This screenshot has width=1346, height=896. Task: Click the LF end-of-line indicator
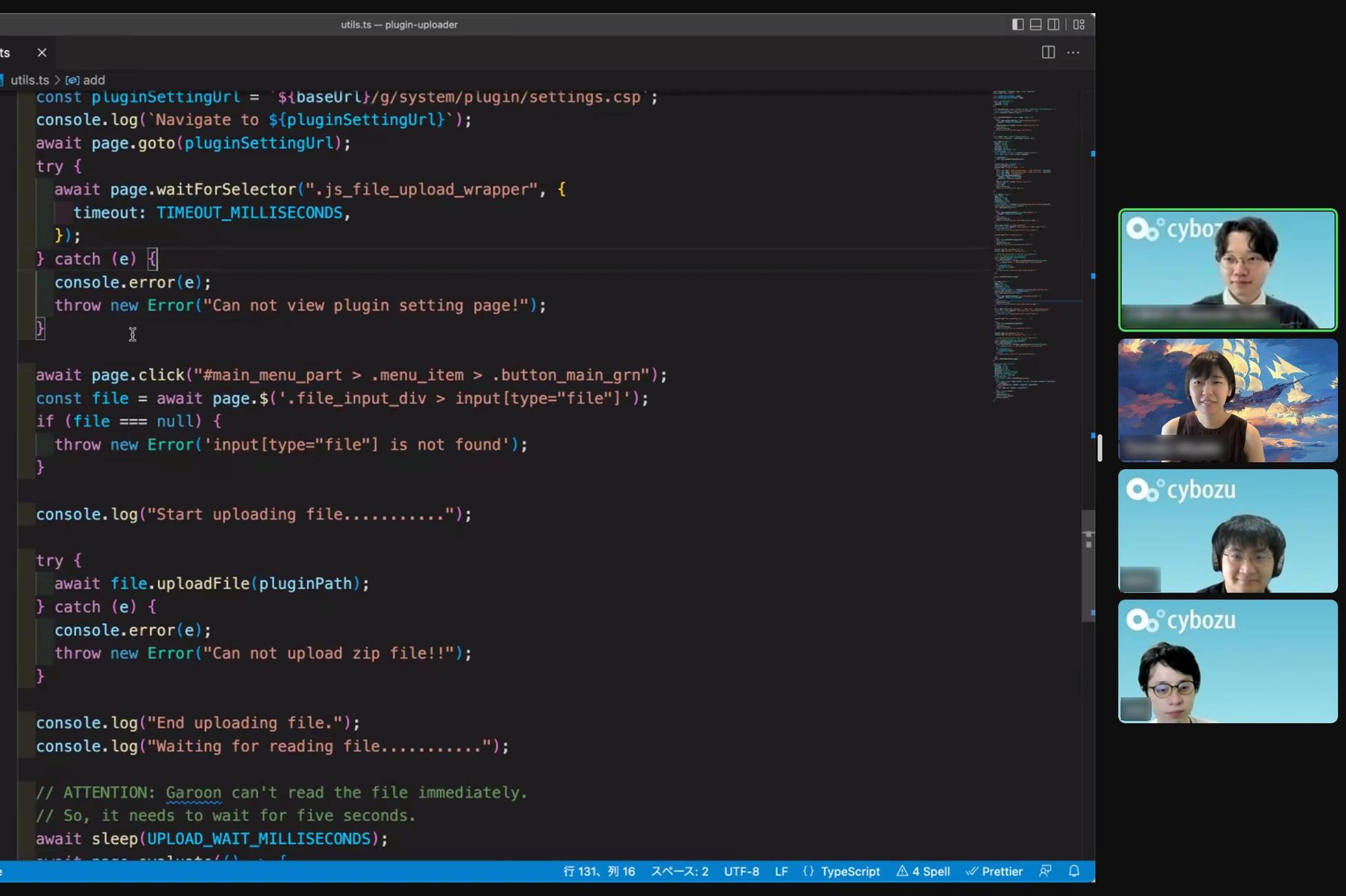click(x=781, y=871)
